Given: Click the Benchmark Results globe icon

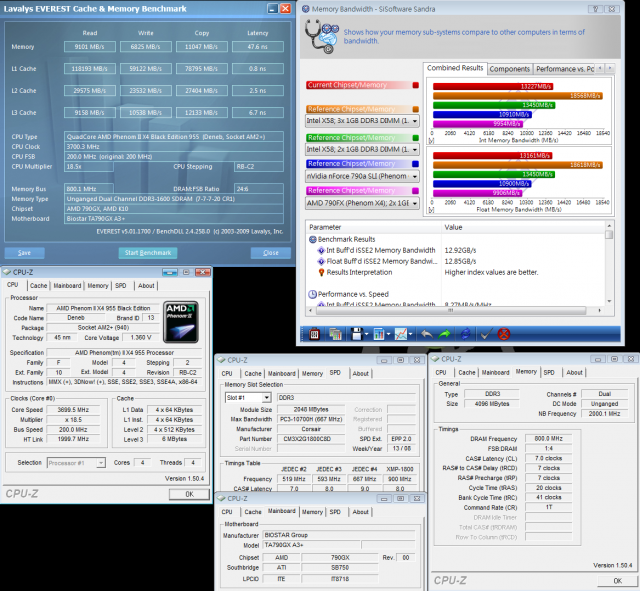Looking at the screenshot, I should pyautogui.click(x=313, y=240).
